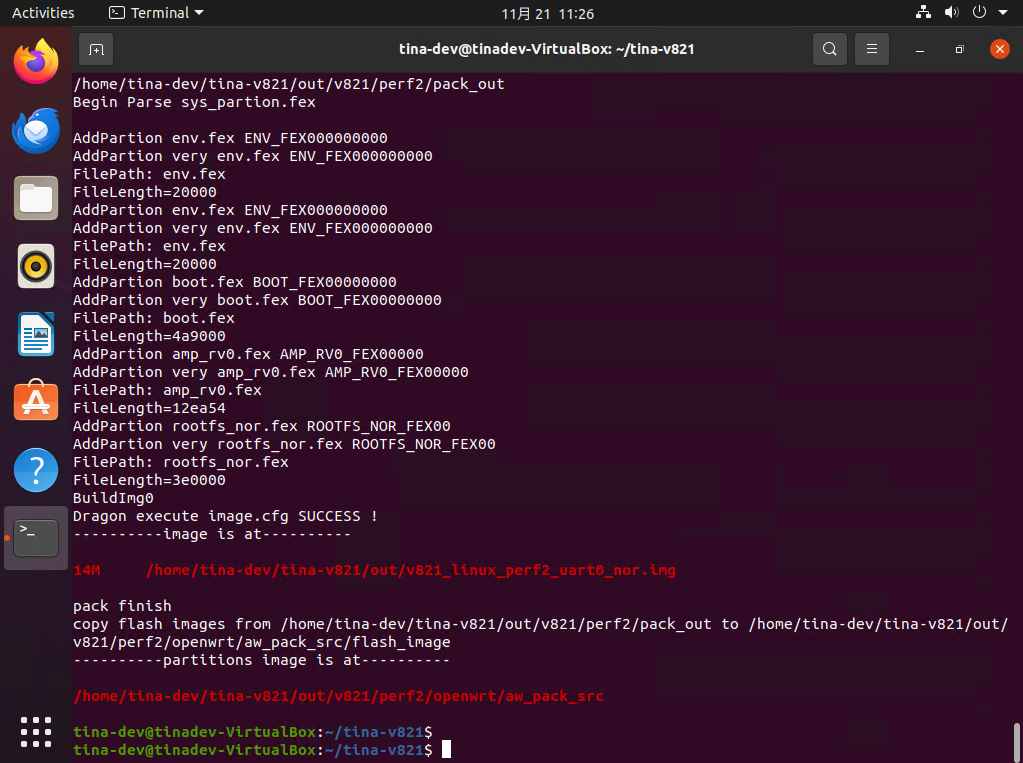The height and width of the screenshot is (763, 1023).
Task: Open LibreOffice Writer from the dock
Action: coord(36,334)
